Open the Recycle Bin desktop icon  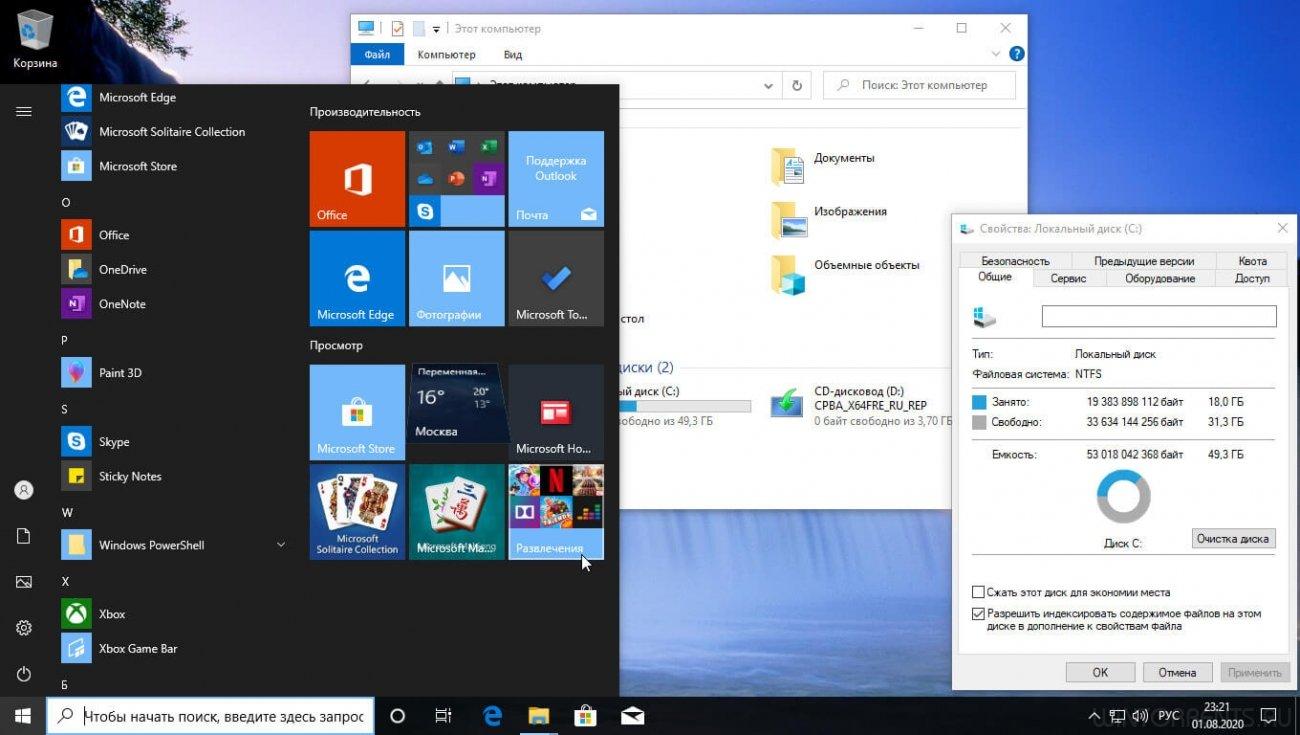[35, 40]
